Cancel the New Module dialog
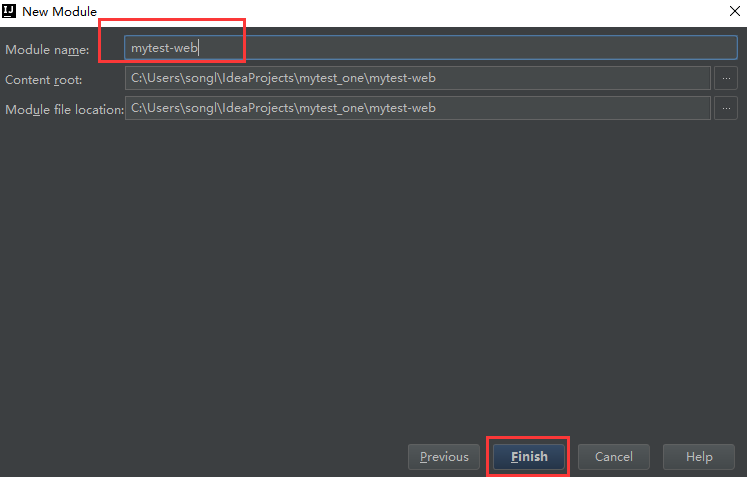Screen dimensions: 747x477 pos(614,457)
